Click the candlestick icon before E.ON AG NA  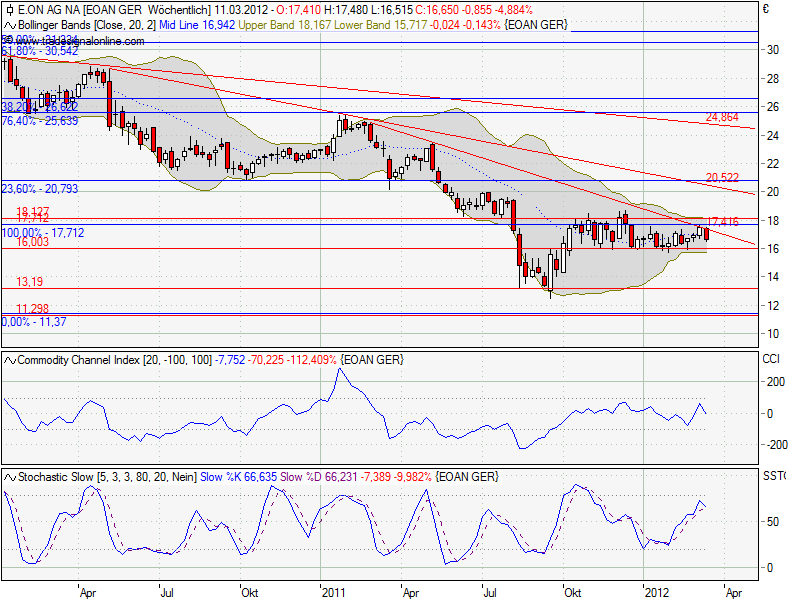point(10,10)
